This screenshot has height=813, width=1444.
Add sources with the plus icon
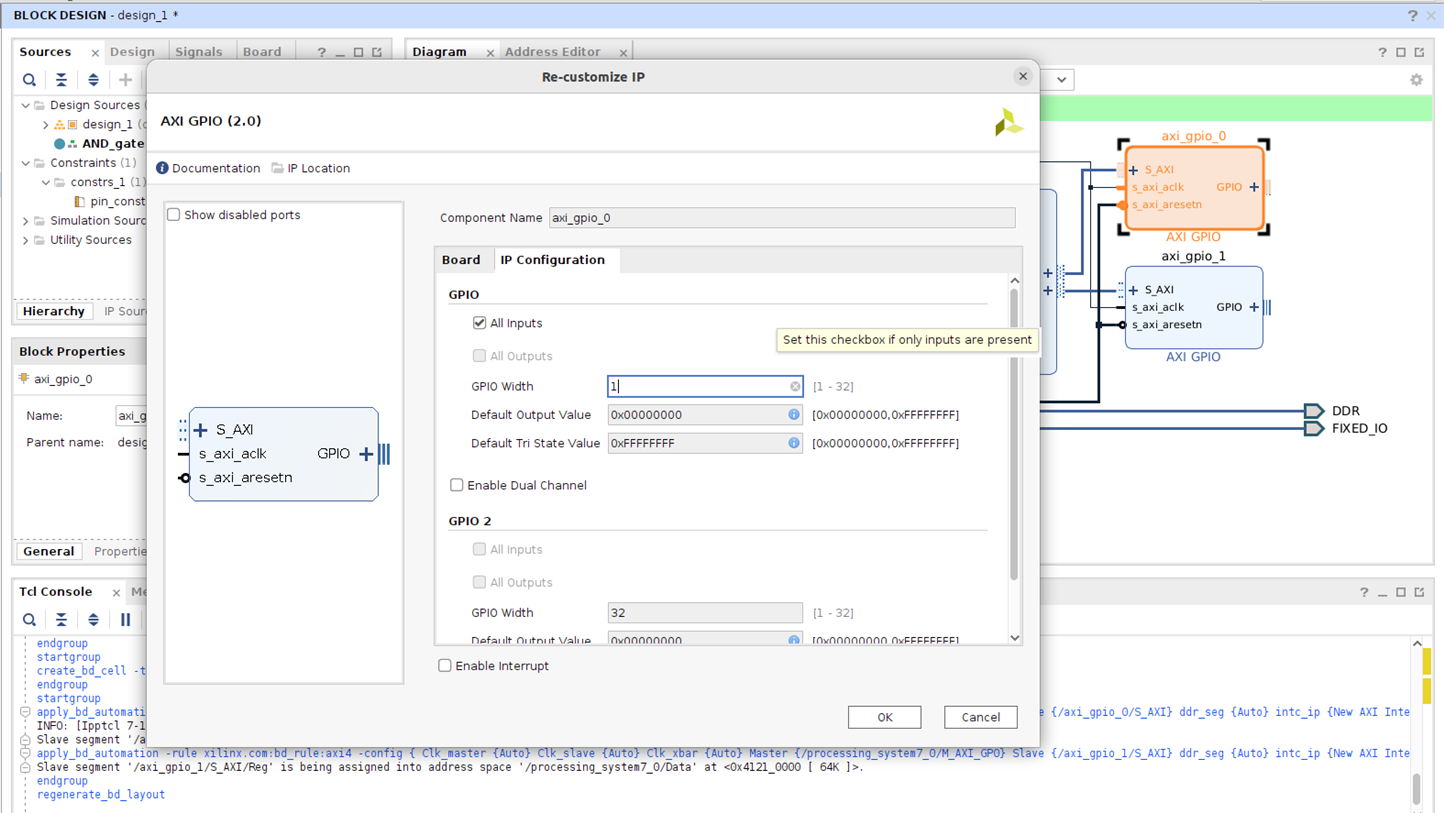pyautogui.click(x=125, y=80)
